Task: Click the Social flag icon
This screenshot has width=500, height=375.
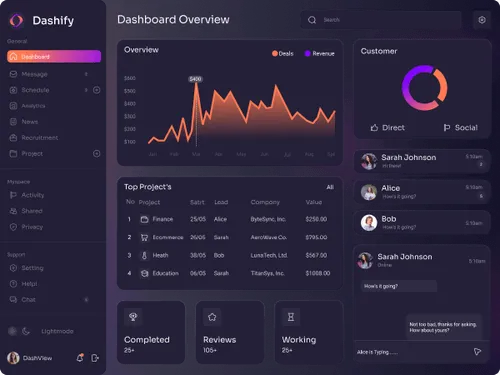Action: pos(447,128)
